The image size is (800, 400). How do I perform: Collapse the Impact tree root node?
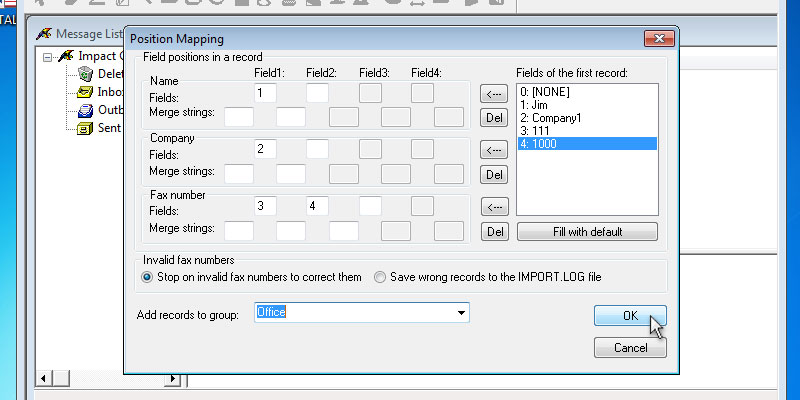47,57
